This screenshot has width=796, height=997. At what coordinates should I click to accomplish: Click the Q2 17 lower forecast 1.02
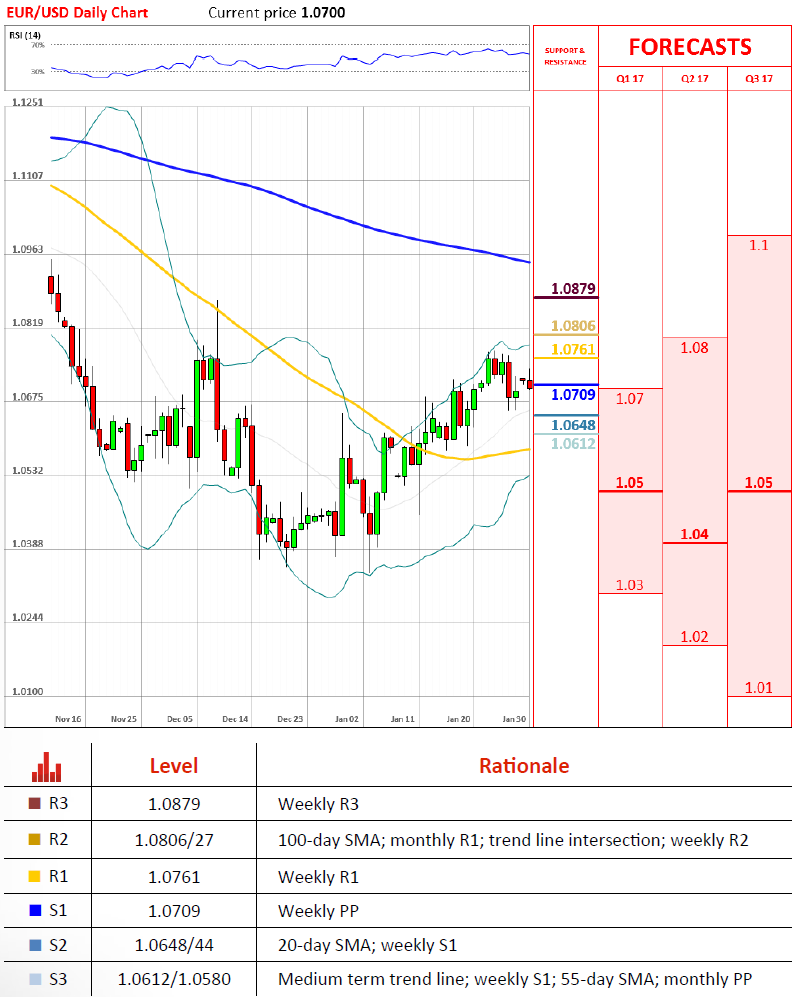point(694,636)
